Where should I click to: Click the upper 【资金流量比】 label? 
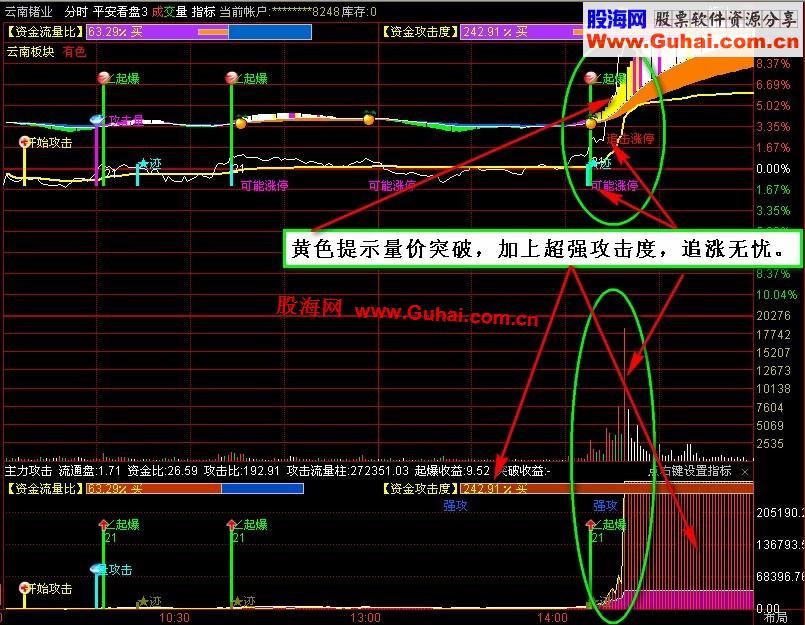point(45,32)
